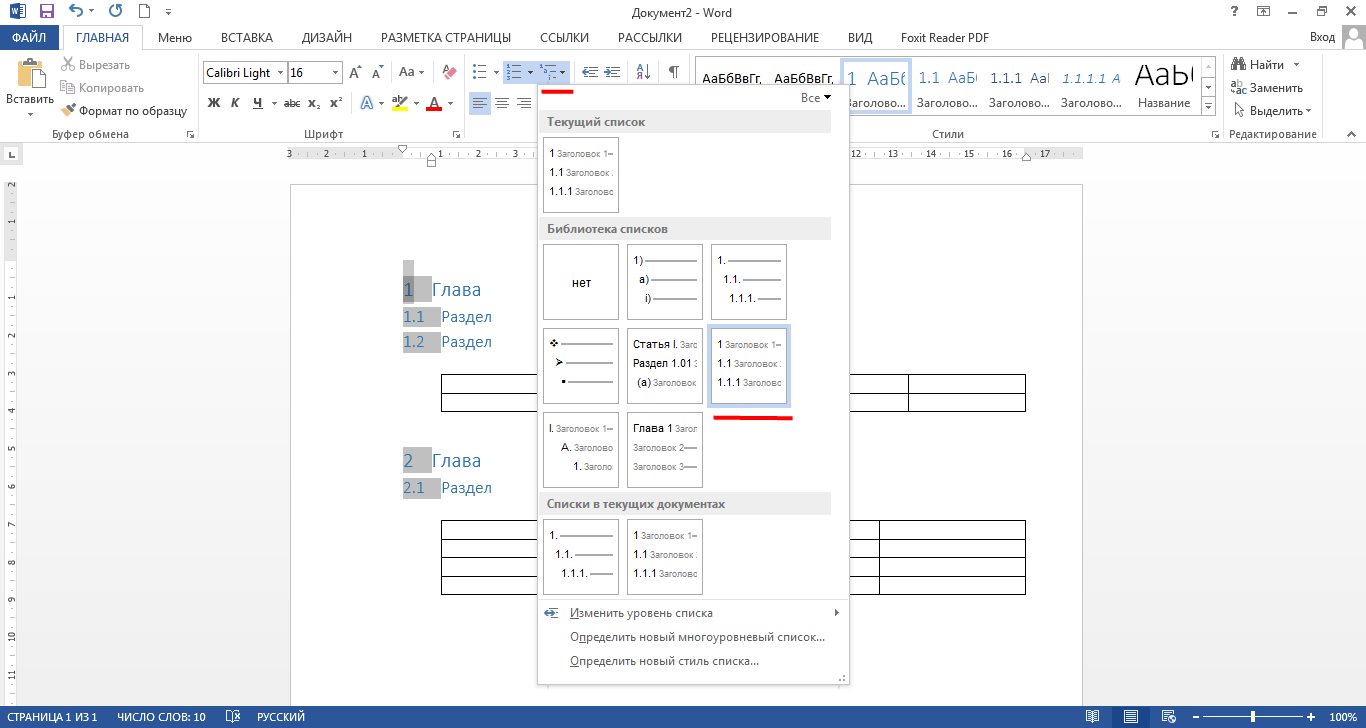Decrease font size with the smaller A icon

(377, 72)
